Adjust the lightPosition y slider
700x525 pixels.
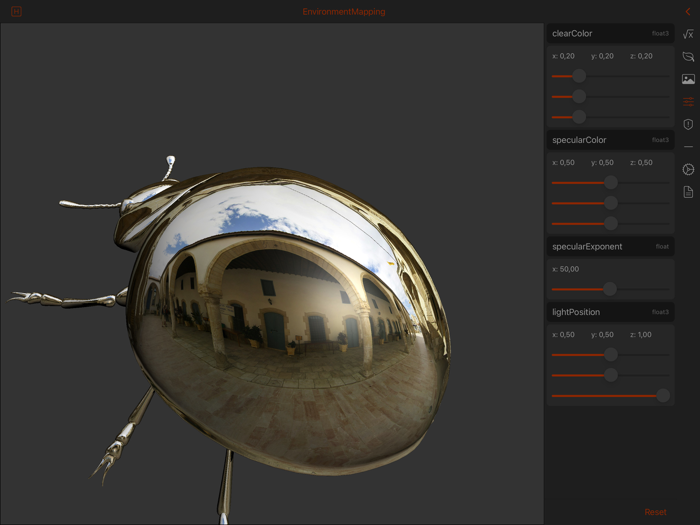(611, 375)
